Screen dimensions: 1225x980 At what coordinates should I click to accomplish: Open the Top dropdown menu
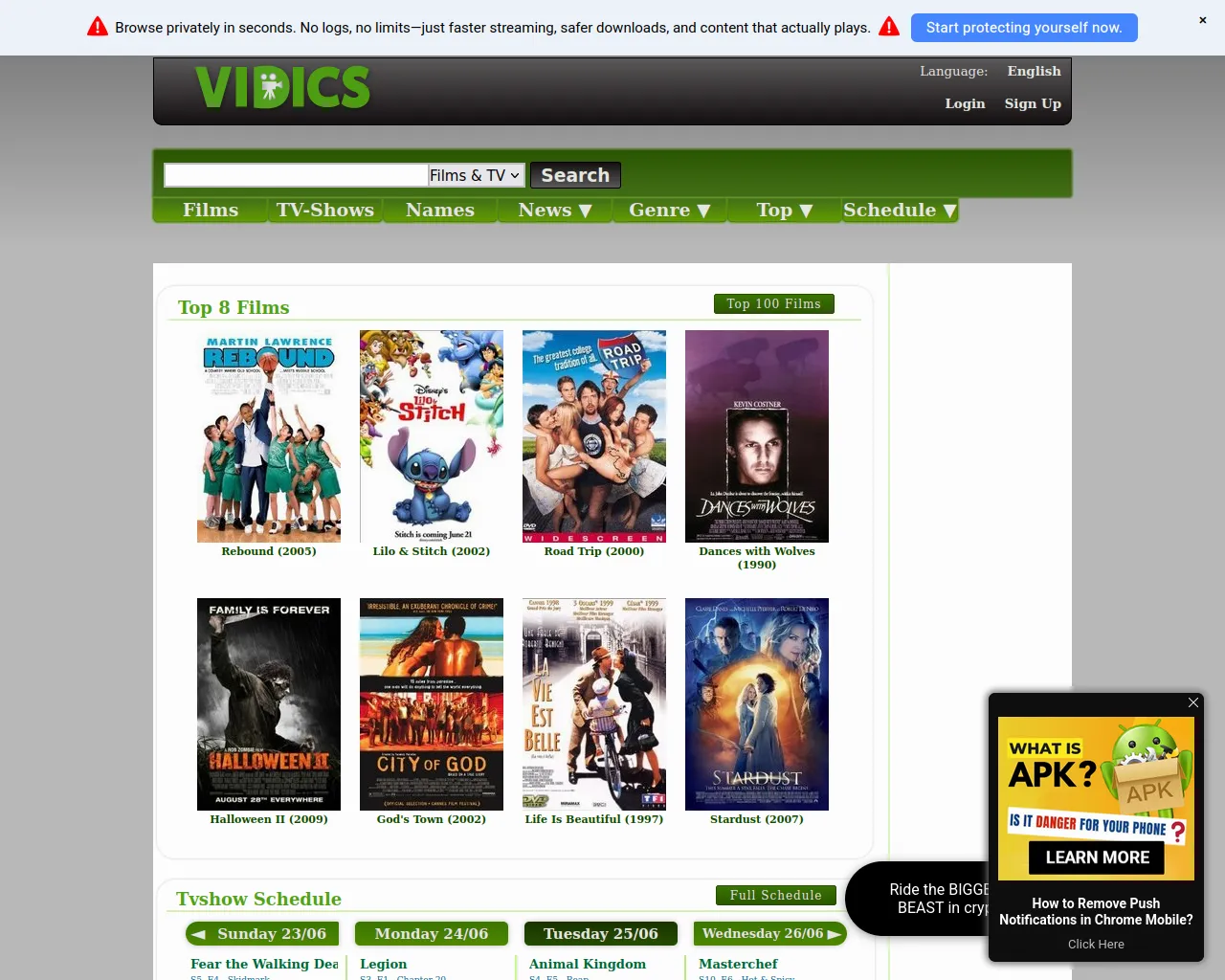click(x=783, y=210)
